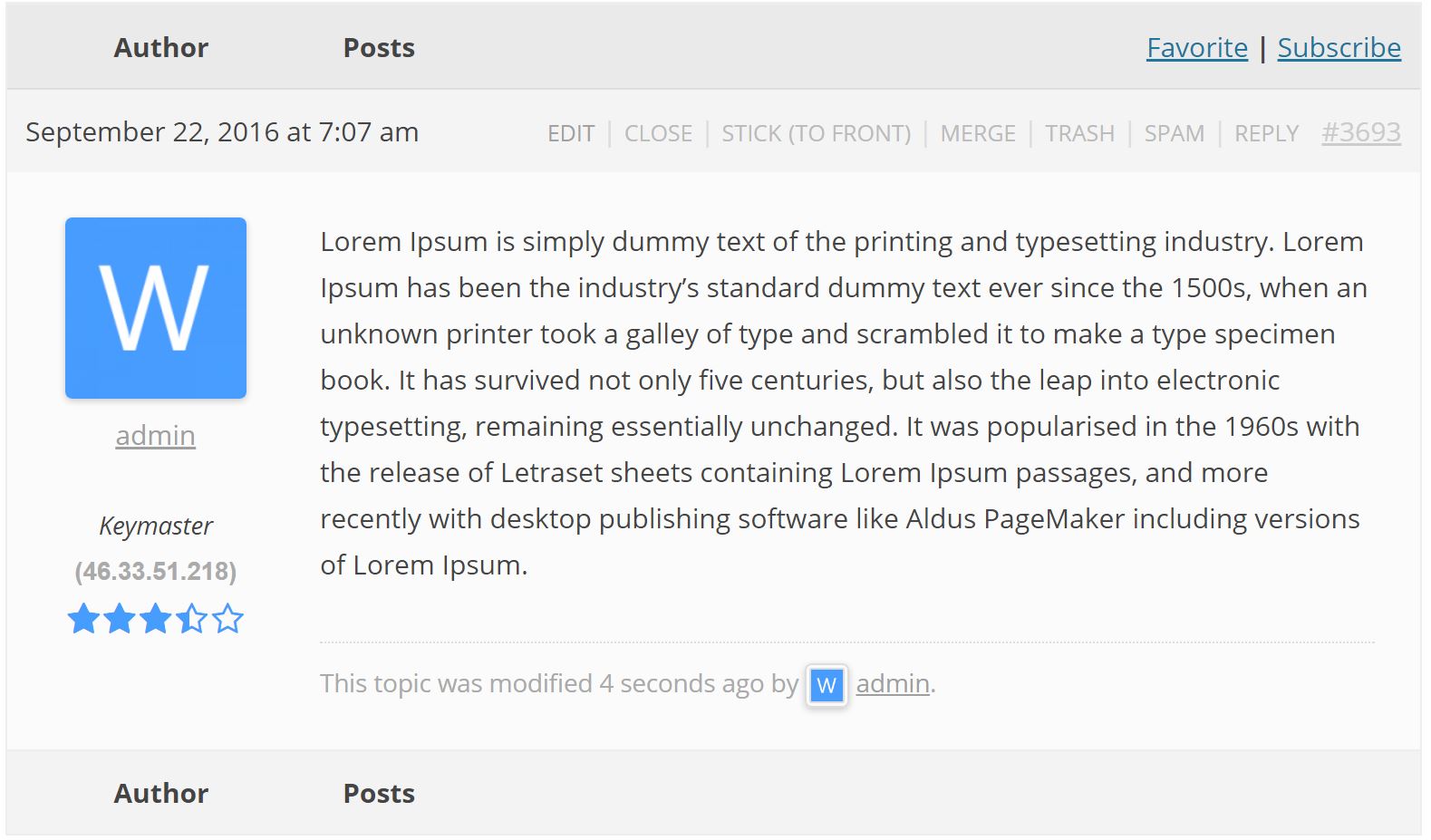
Task: Click the author IP address 46.33.51.218
Action: [x=156, y=571]
